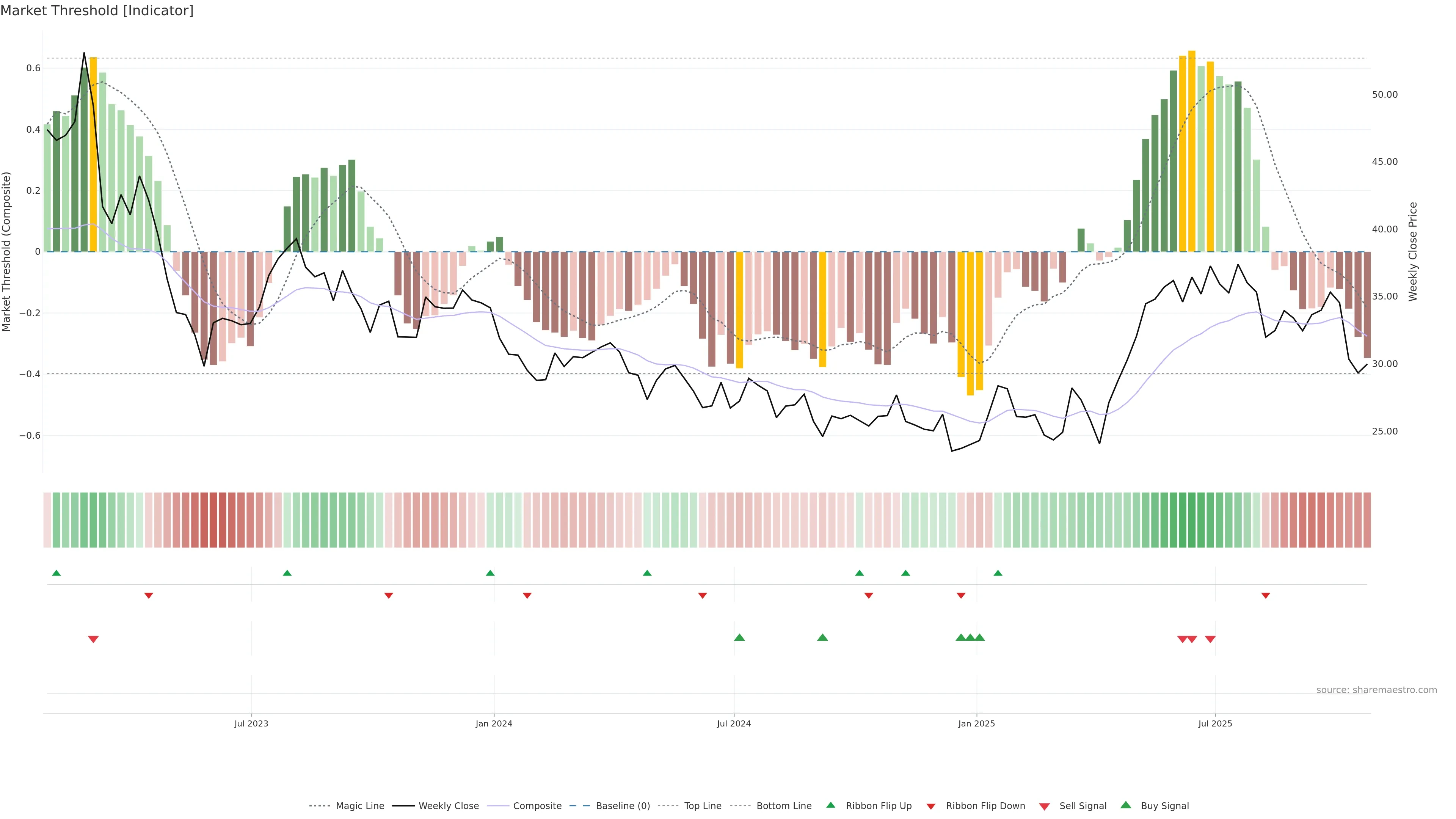1456x819 pixels.
Task: Click the Jul 2023 axis label
Action: (x=251, y=723)
